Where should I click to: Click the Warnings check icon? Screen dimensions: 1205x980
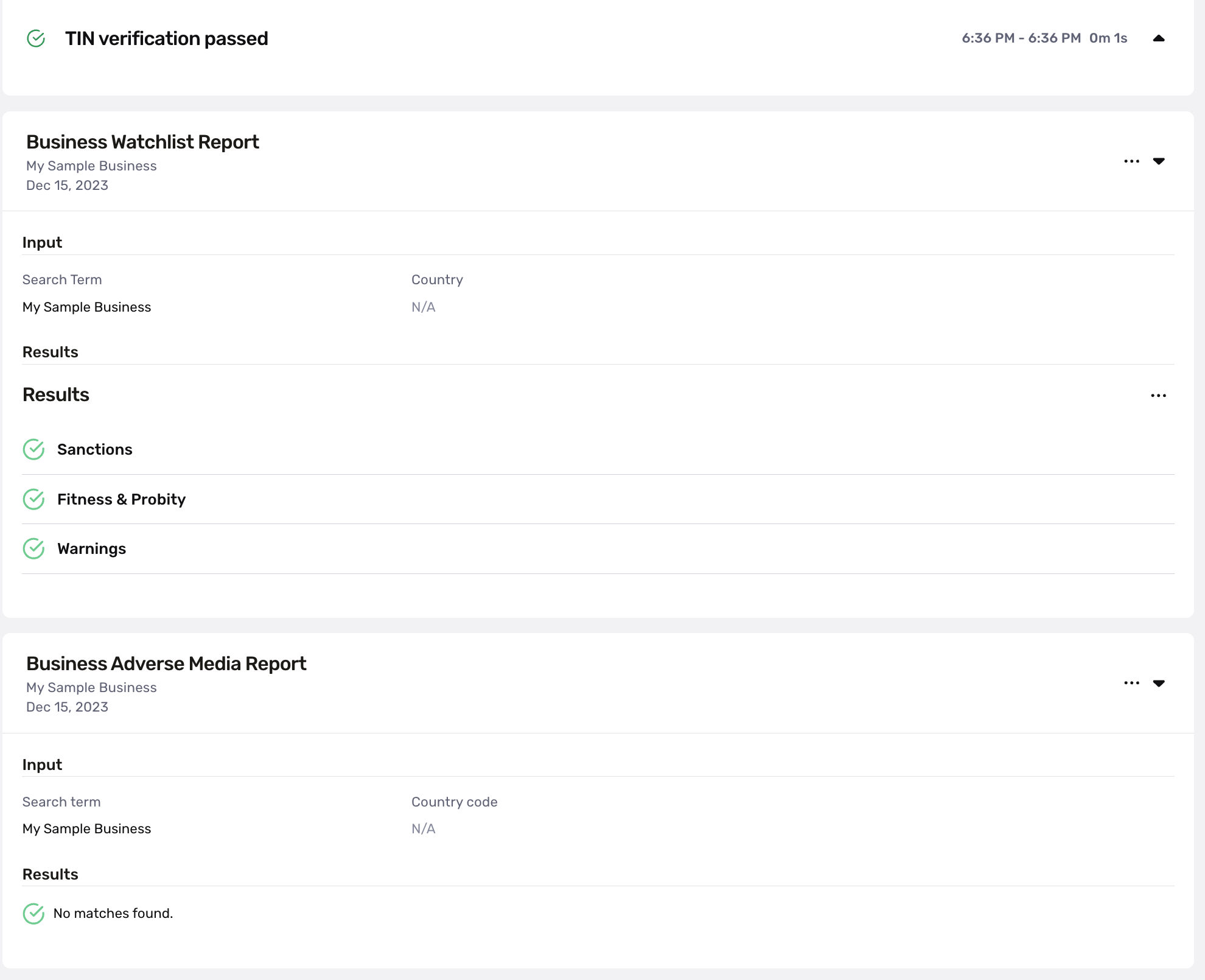[x=34, y=548]
